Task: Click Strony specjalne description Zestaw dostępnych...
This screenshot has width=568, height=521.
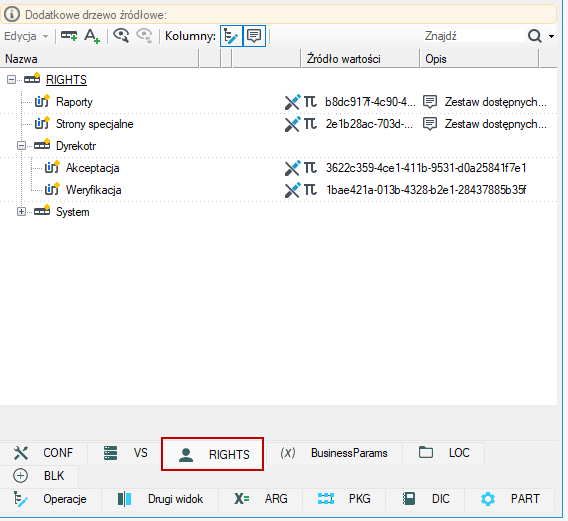Action: (496, 124)
